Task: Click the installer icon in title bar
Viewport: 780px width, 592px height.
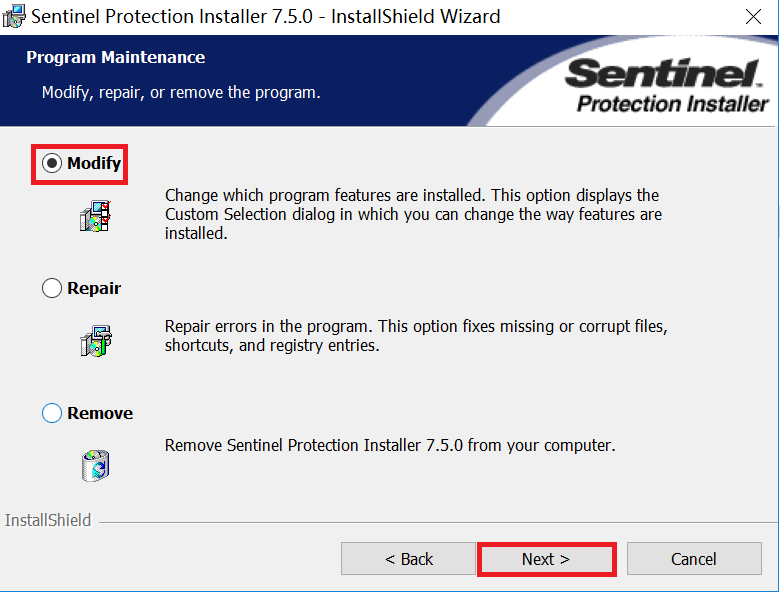Action: coord(14,16)
